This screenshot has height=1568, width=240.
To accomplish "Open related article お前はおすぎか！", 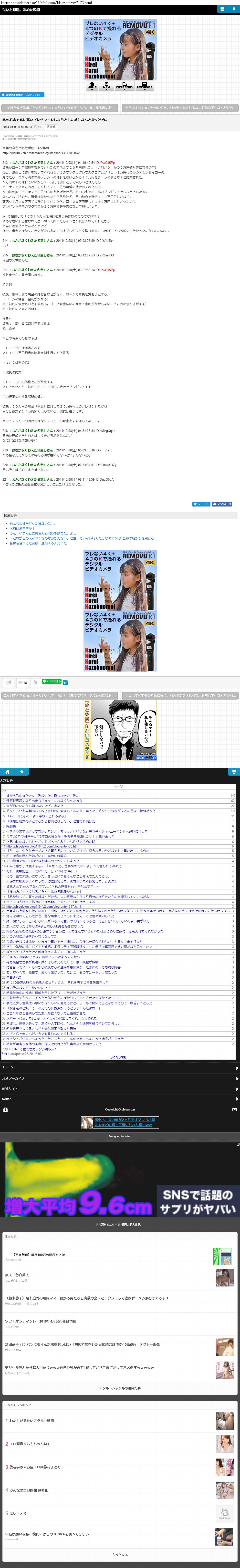I will (22, 528).
